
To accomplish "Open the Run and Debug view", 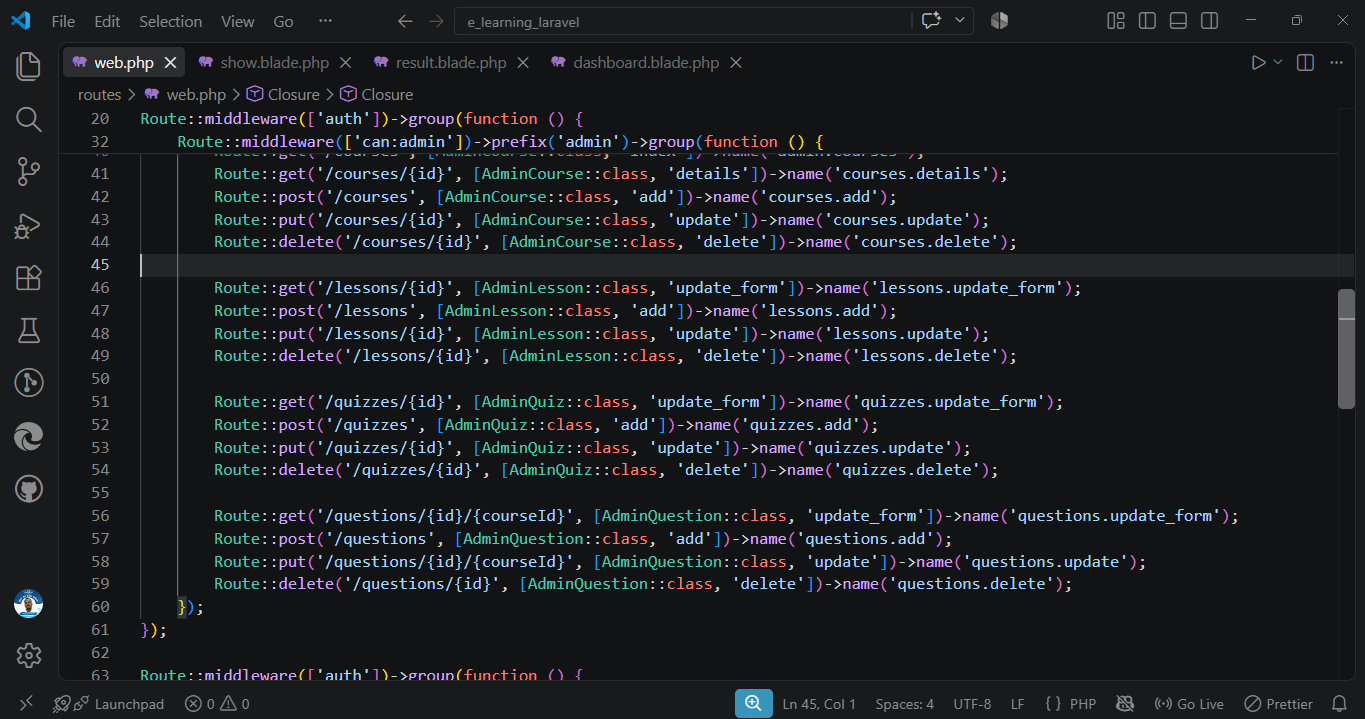I will click(28, 225).
